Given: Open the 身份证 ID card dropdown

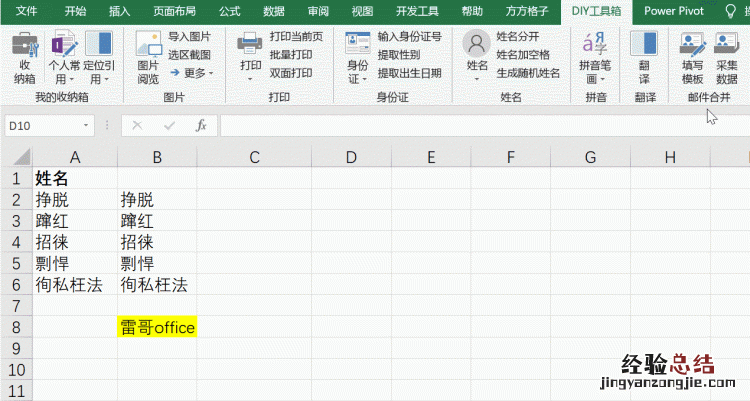Looking at the screenshot, I should [x=357, y=57].
